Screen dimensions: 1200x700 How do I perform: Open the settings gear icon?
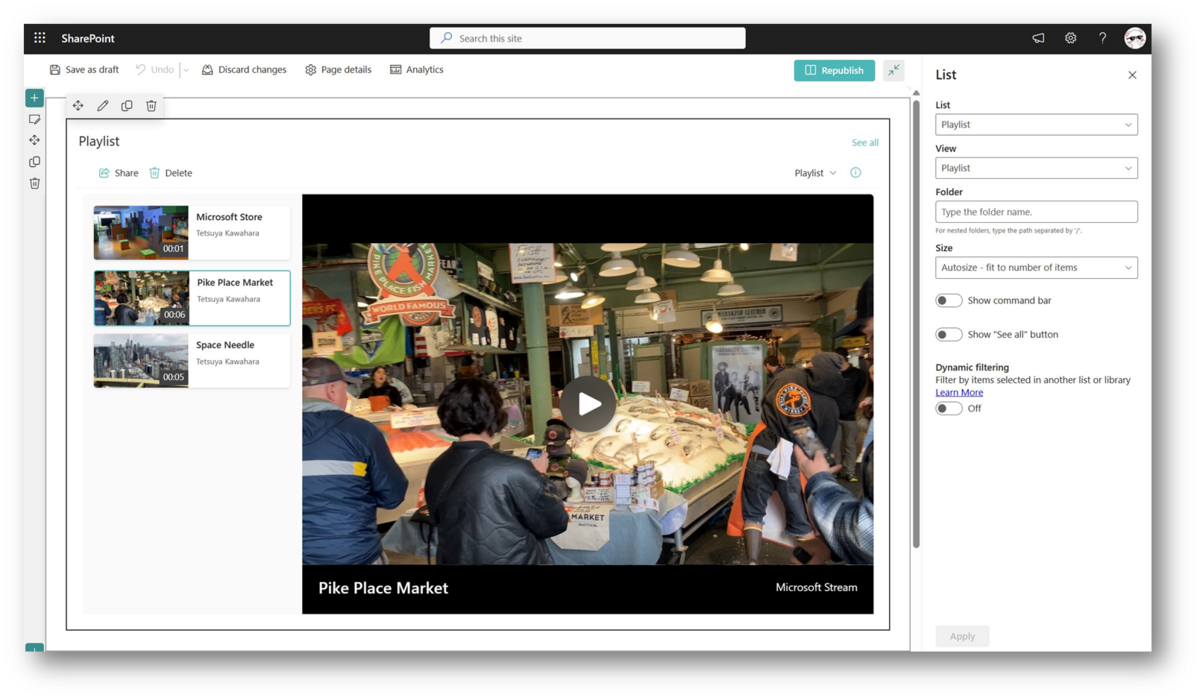[x=1070, y=38]
